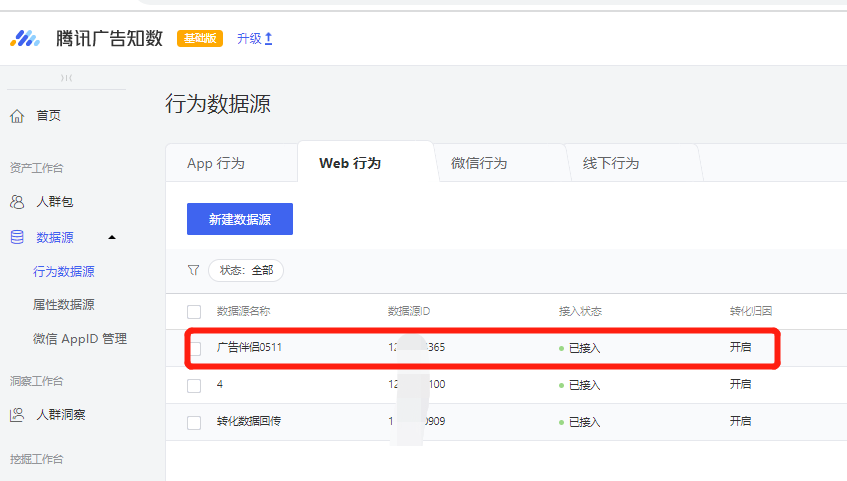Switch to the 微信行为 tab
Viewport: 847px width, 481px height.
click(x=479, y=163)
